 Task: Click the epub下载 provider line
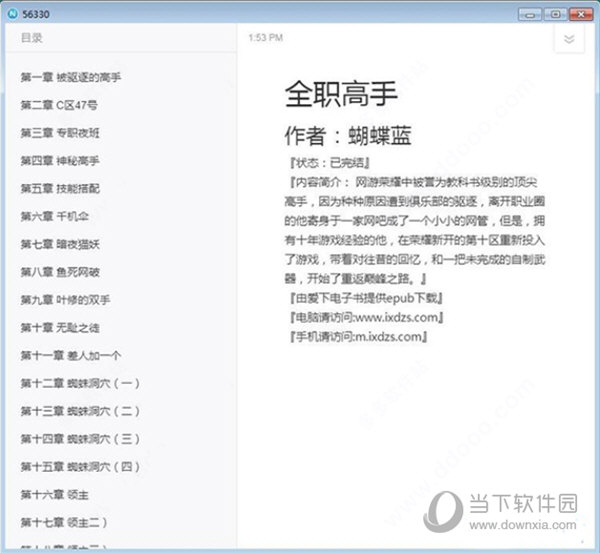click(366, 298)
